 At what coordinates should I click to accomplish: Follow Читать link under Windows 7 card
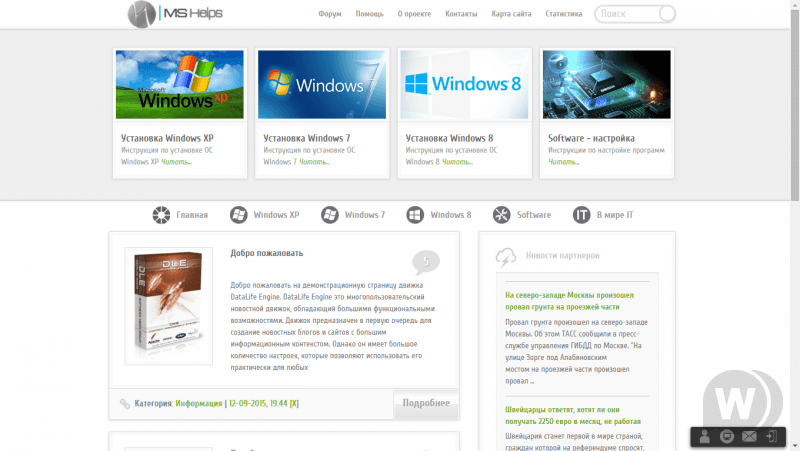coord(314,162)
